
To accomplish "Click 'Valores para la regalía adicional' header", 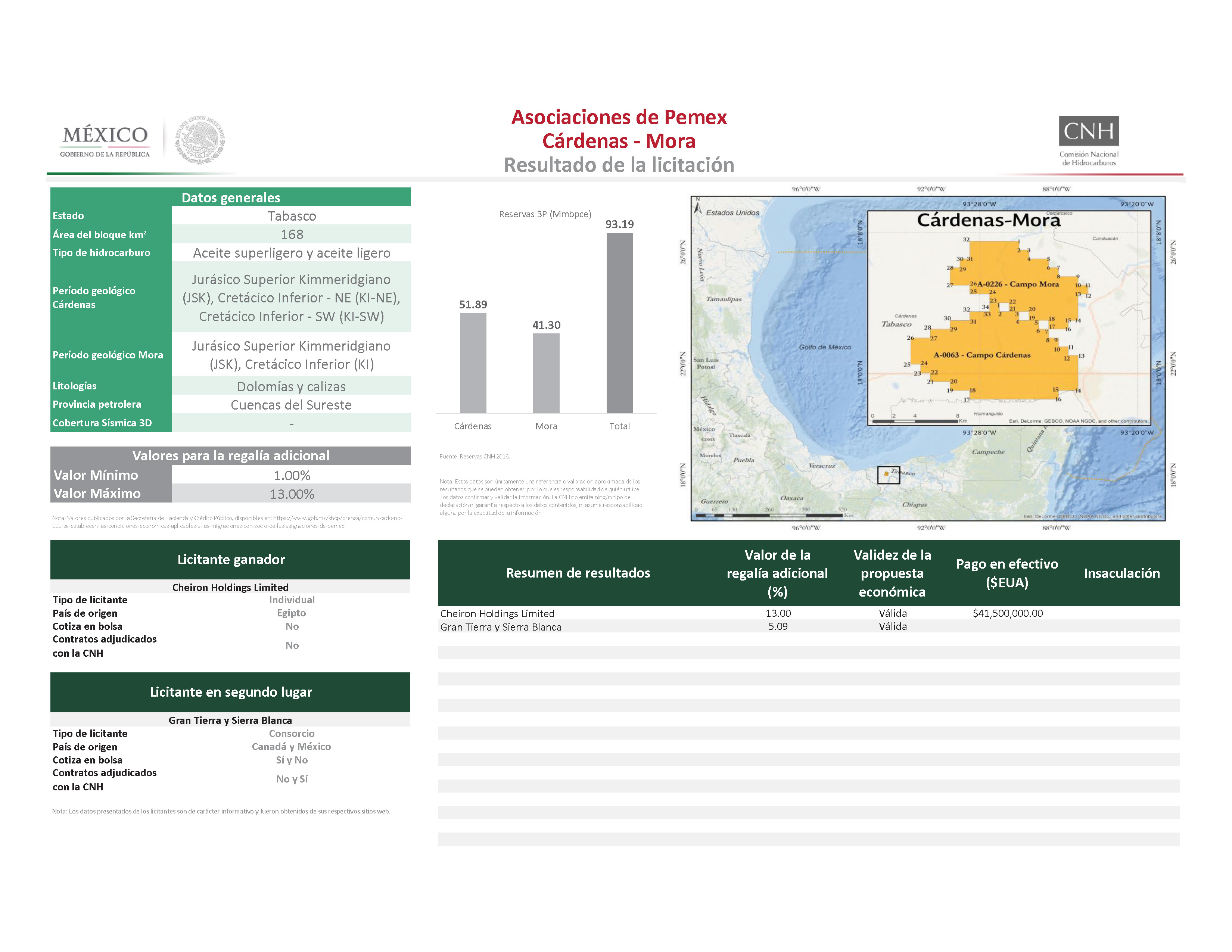I will coord(231,456).
